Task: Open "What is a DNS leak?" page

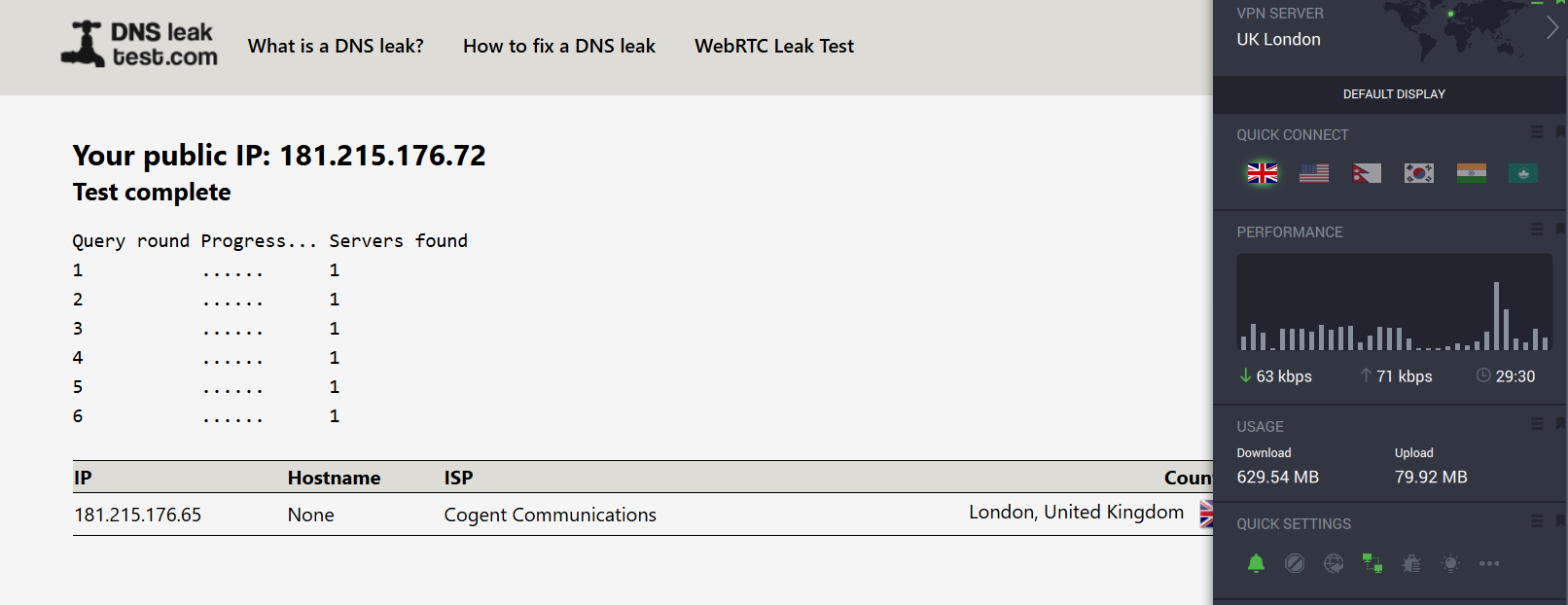Action: (x=336, y=46)
